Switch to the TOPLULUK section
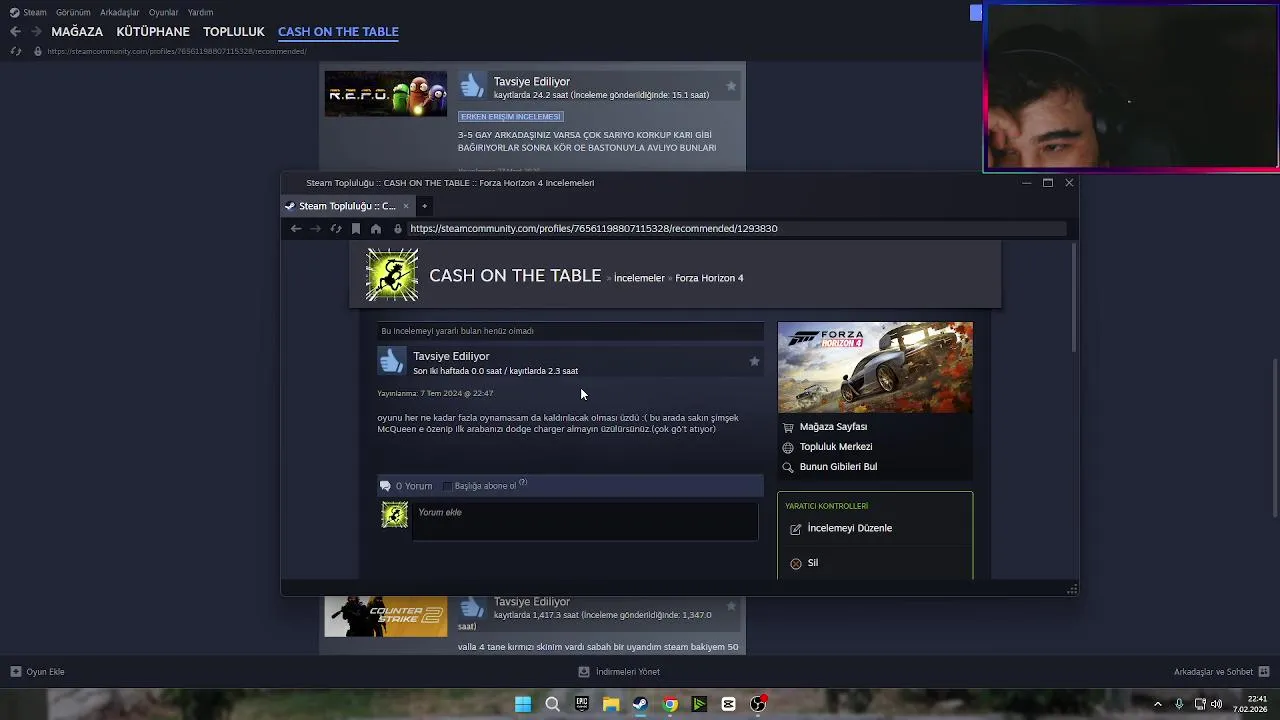The image size is (1280, 720). 234,32
